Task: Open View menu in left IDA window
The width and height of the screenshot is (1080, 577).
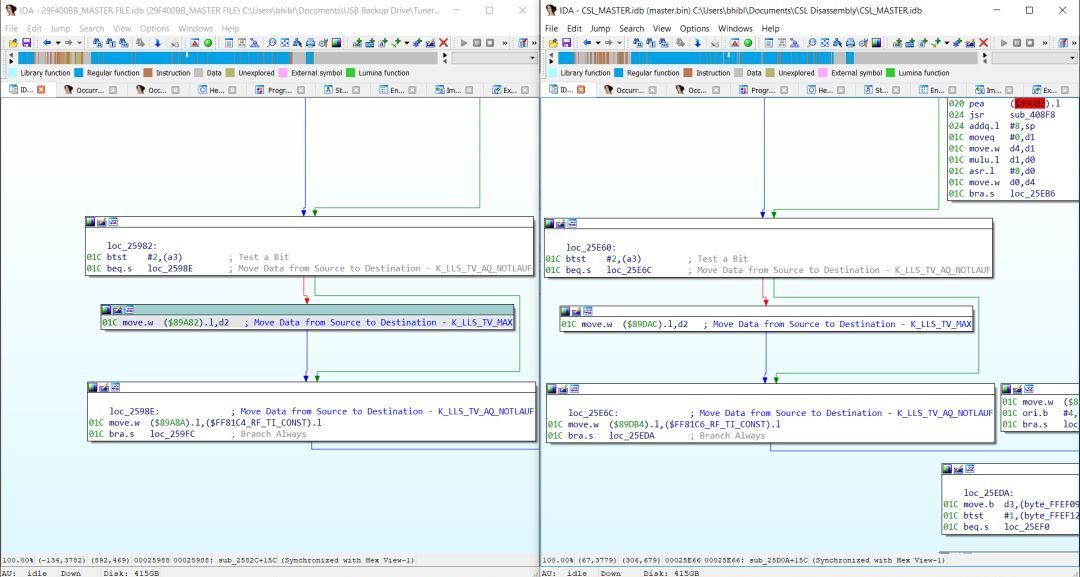Action: click(122, 28)
